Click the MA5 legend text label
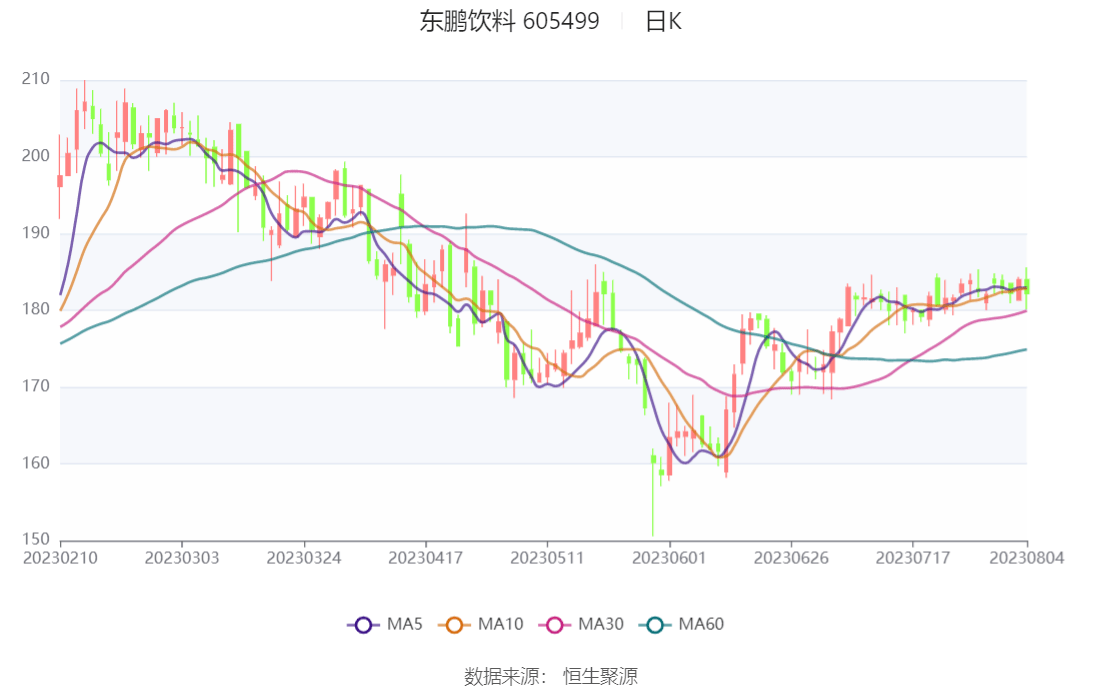 point(404,625)
